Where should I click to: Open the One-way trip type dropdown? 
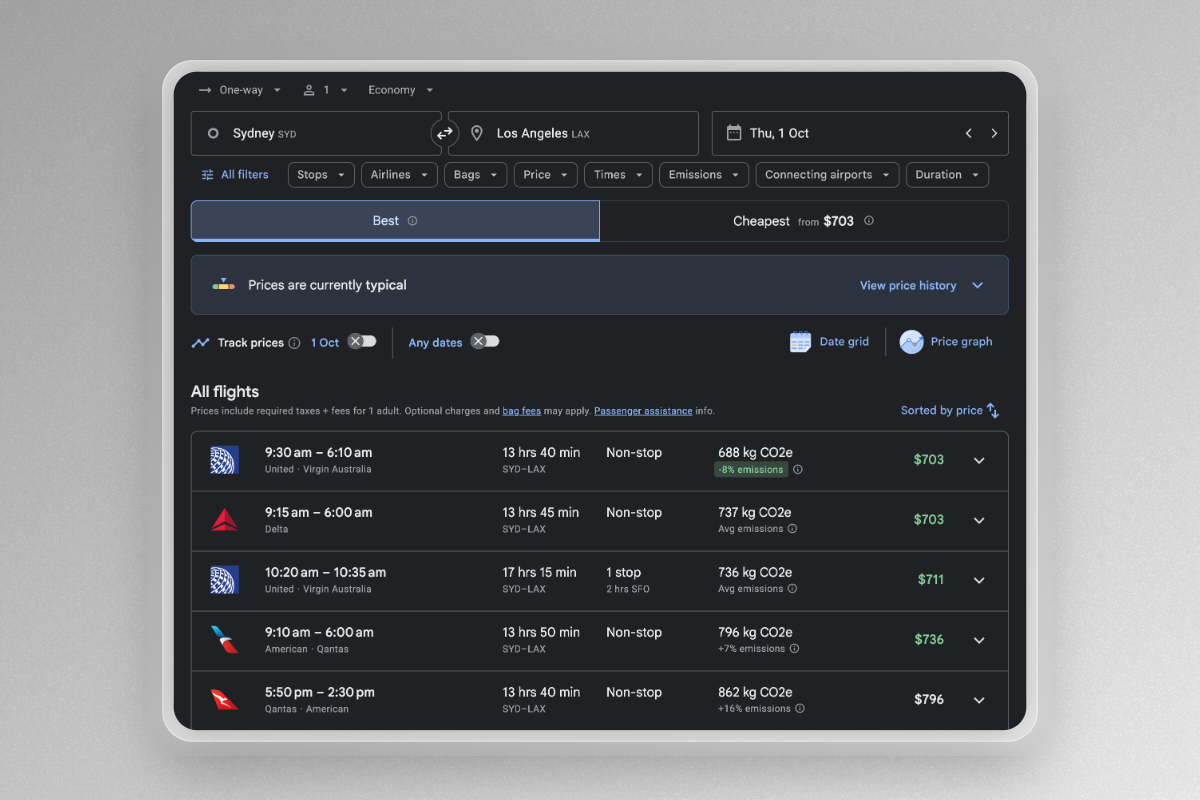click(x=240, y=90)
